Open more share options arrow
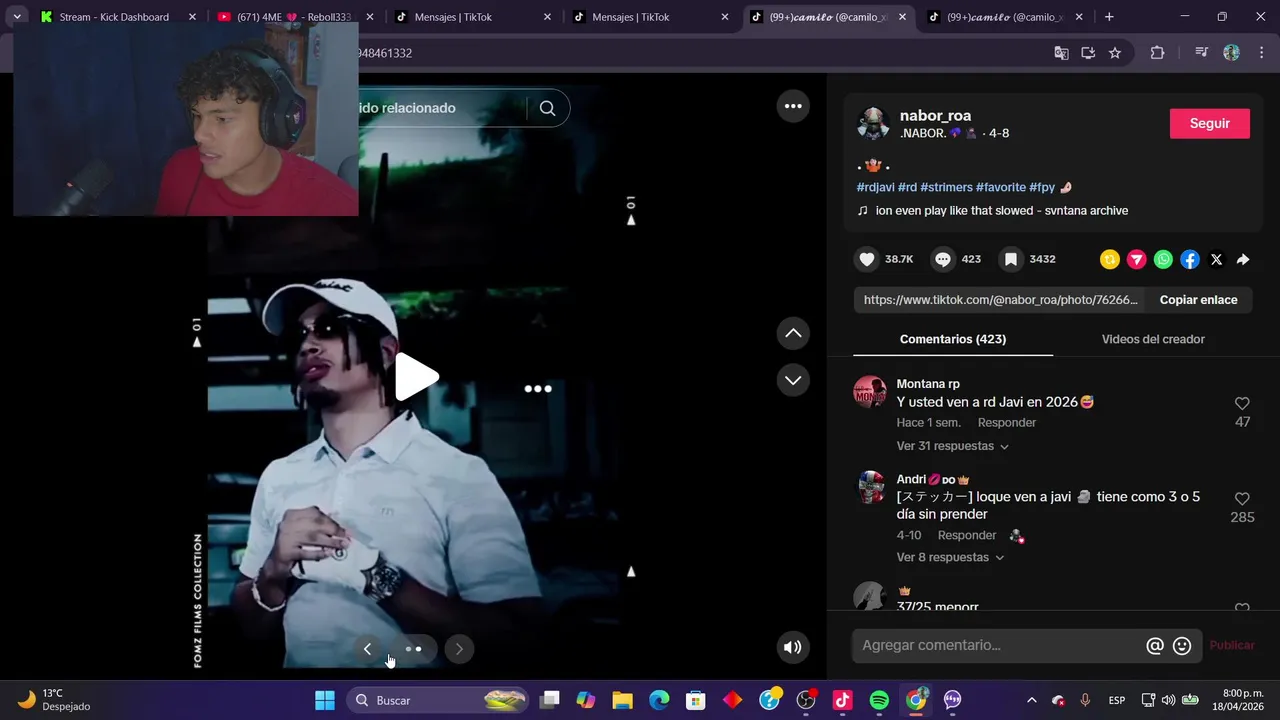The height and width of the screenshot is (720, 1280). pyautogui.click(x=1243, y=259)
